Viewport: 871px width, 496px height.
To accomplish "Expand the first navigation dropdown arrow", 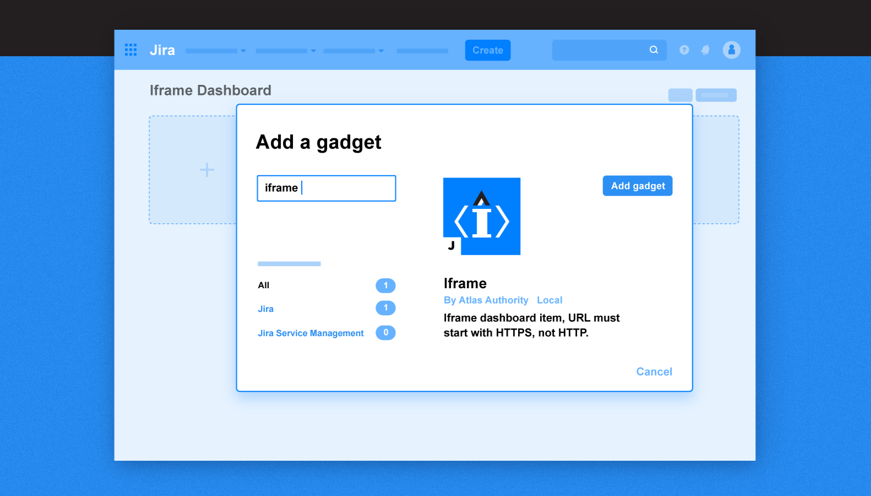I will [243, 51].
